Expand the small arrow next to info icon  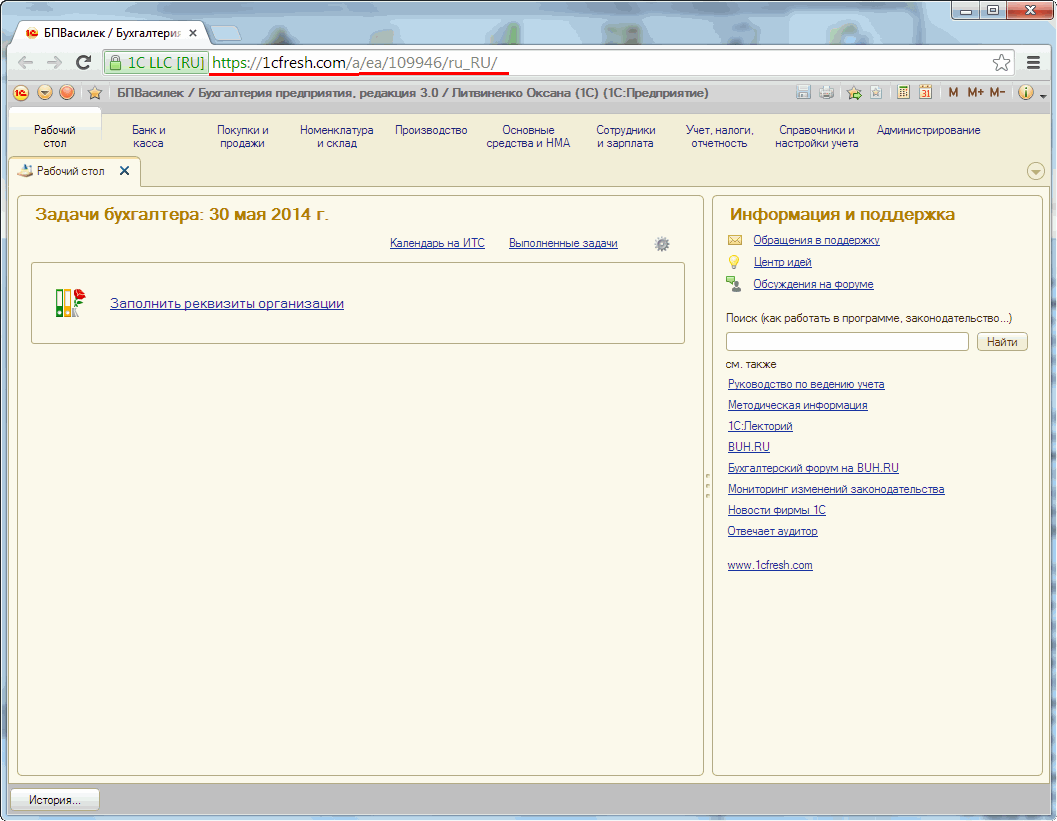(x=1044, y=96)
